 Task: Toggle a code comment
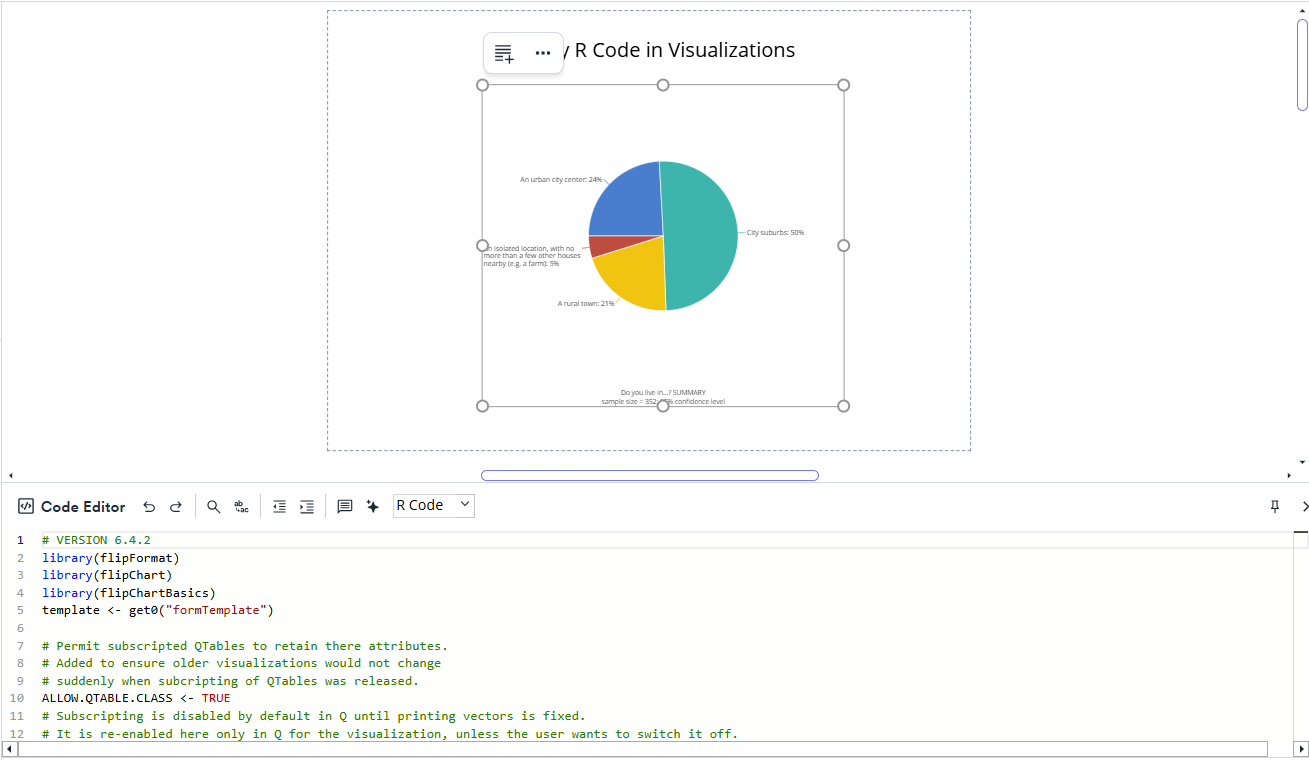tap(344, 506)
